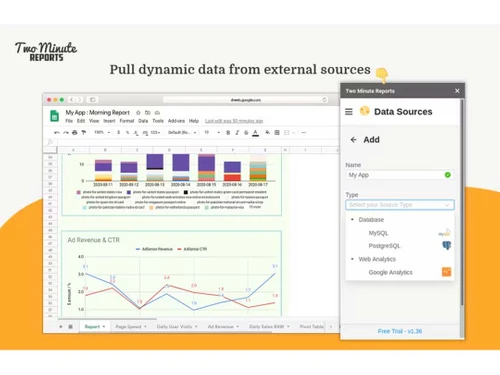Open the View menu
The height and width of the screenshot is (375, 500).
click(94, 121)
